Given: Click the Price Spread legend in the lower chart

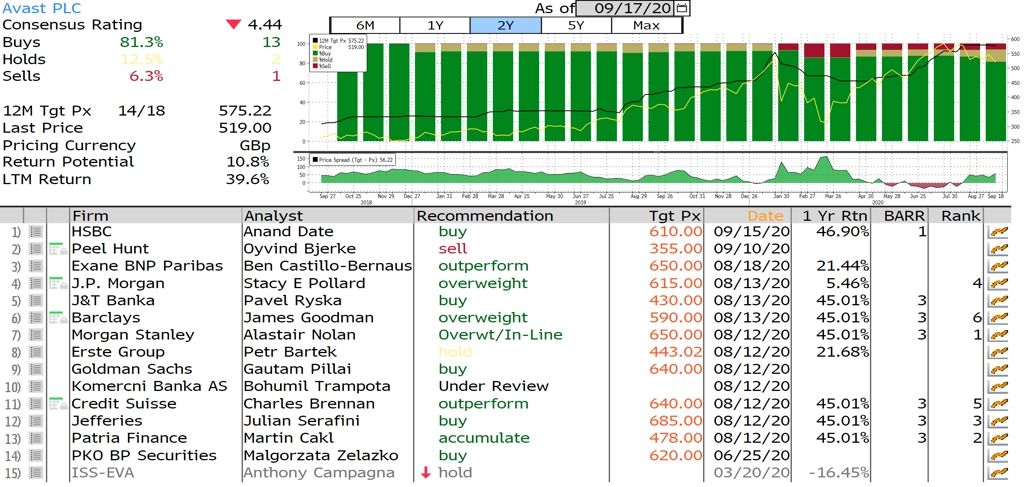Looking at the screenshot, I should coord(354,159).
